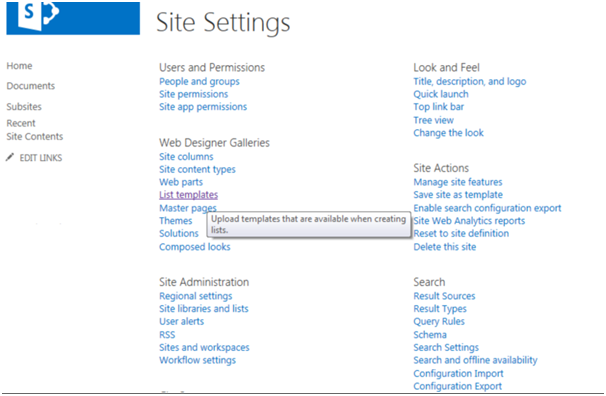This screenshot has width=606, height=396.
Task: Click the 'Upload templates that are available' tooltip
Action: tap(309, 224)
